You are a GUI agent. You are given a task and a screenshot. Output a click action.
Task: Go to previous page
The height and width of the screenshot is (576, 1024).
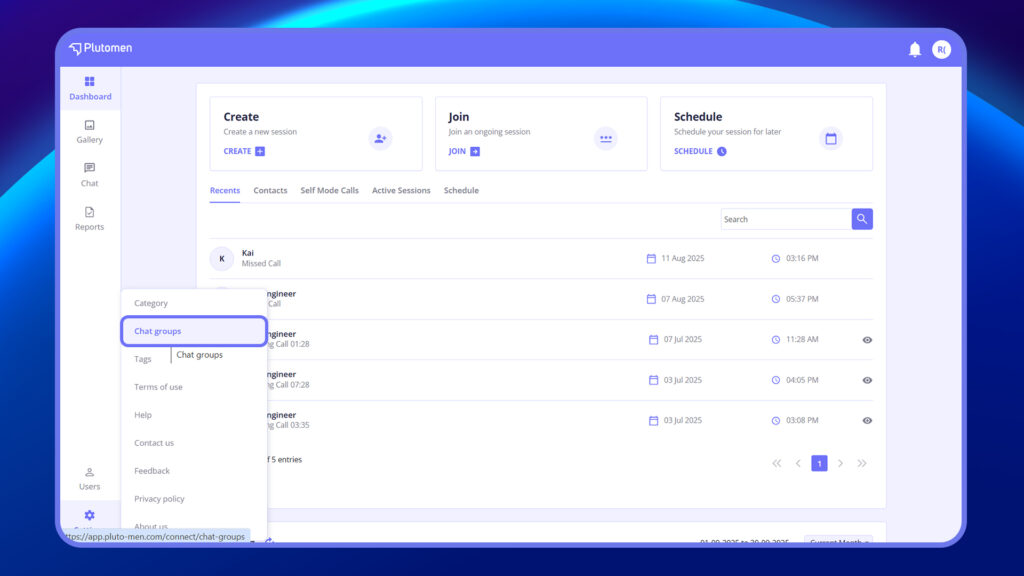click(798, 463)
